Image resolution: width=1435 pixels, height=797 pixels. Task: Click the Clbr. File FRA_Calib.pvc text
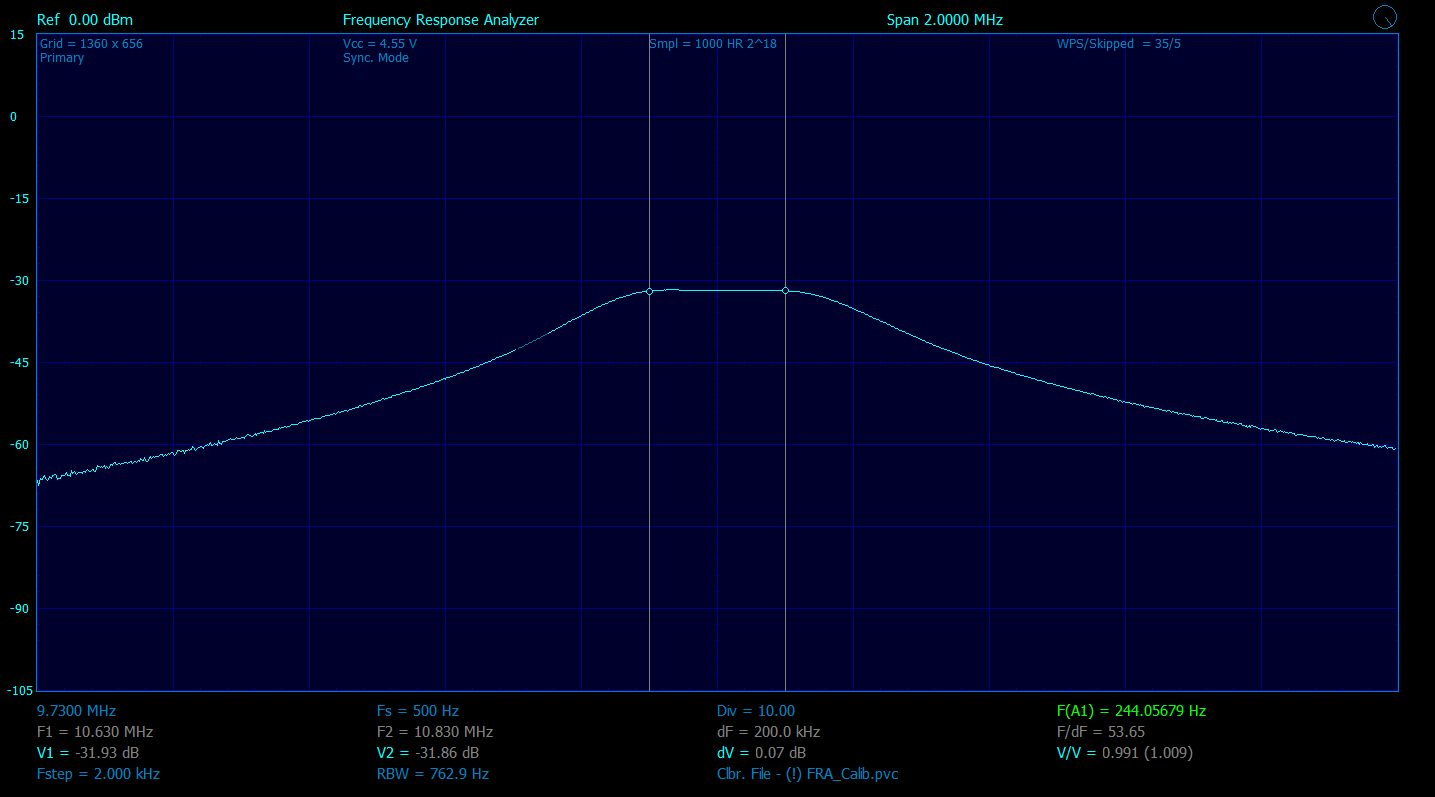click(x=808, y=774)
